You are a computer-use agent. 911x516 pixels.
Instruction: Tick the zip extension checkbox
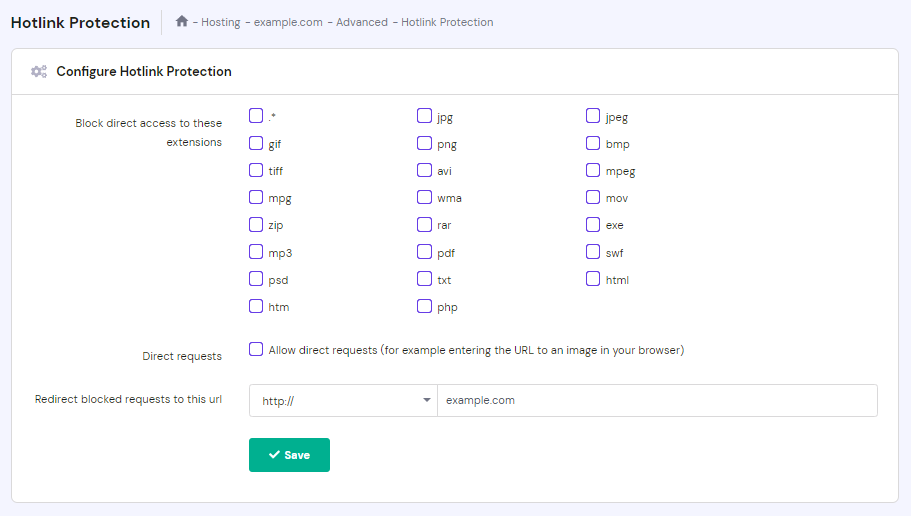pyautogui.click(x=256, y=225)
